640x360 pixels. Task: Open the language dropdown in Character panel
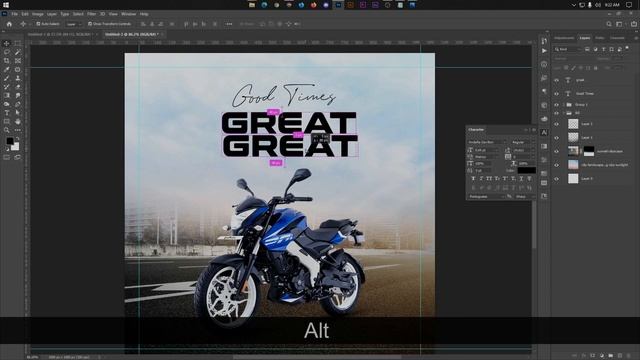(486, 197)
